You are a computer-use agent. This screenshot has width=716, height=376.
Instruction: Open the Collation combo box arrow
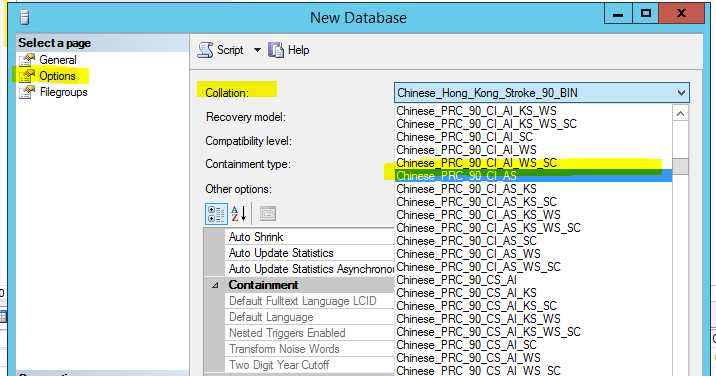[681, 93]
